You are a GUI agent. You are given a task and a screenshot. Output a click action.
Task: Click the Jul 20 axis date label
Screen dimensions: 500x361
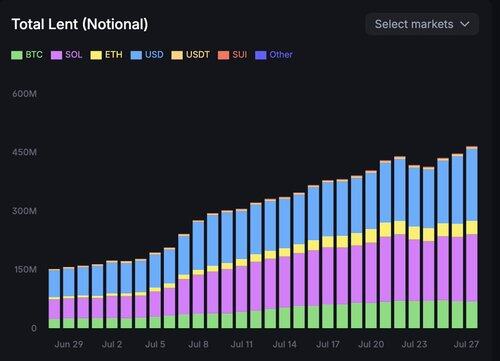coord(371,344)
